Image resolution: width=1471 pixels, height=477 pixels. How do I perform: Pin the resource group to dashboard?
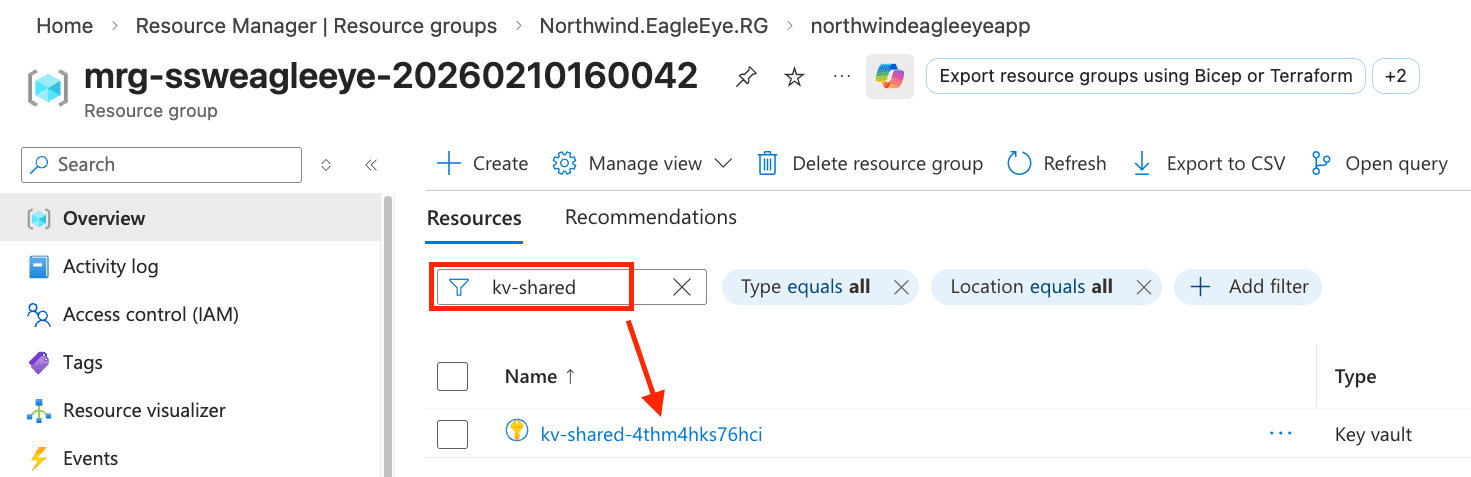tap(746, 77)
